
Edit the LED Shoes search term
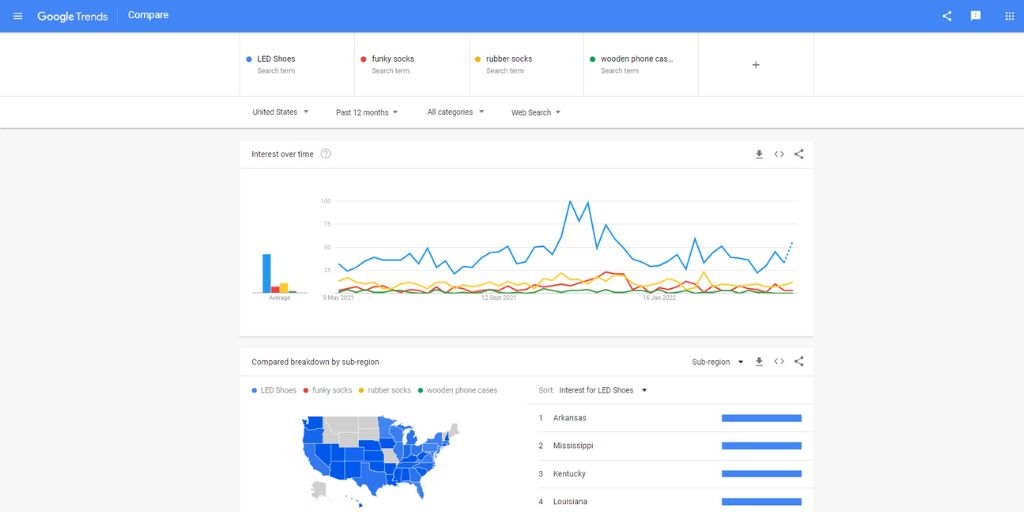tap(297, 65)
